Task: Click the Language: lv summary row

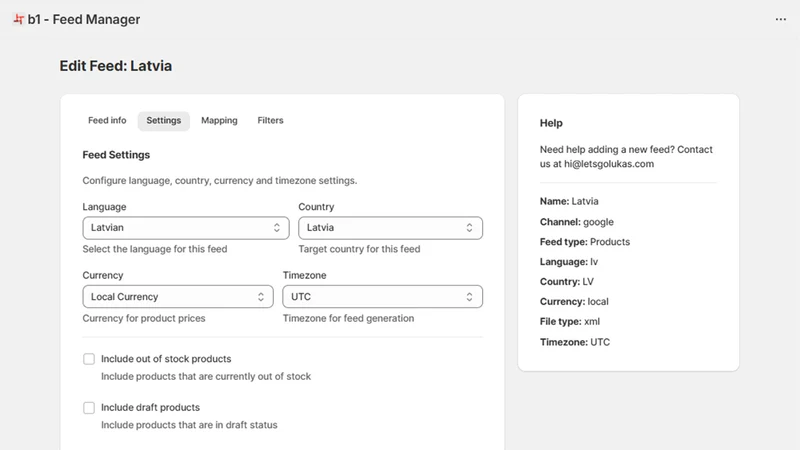Action: coord(569,262)
